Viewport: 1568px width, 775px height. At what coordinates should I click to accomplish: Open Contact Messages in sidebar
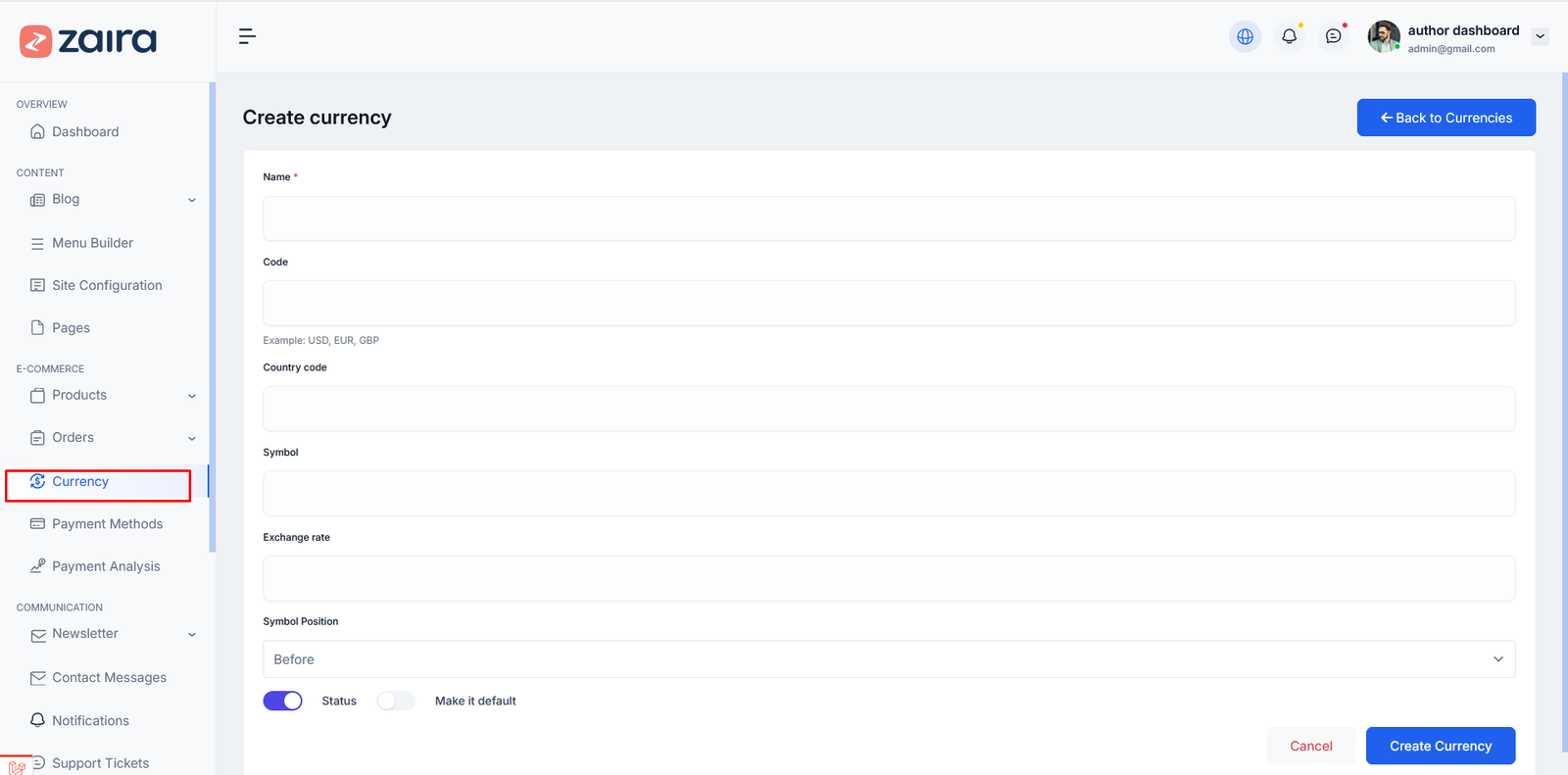click(x=109, y=678)
